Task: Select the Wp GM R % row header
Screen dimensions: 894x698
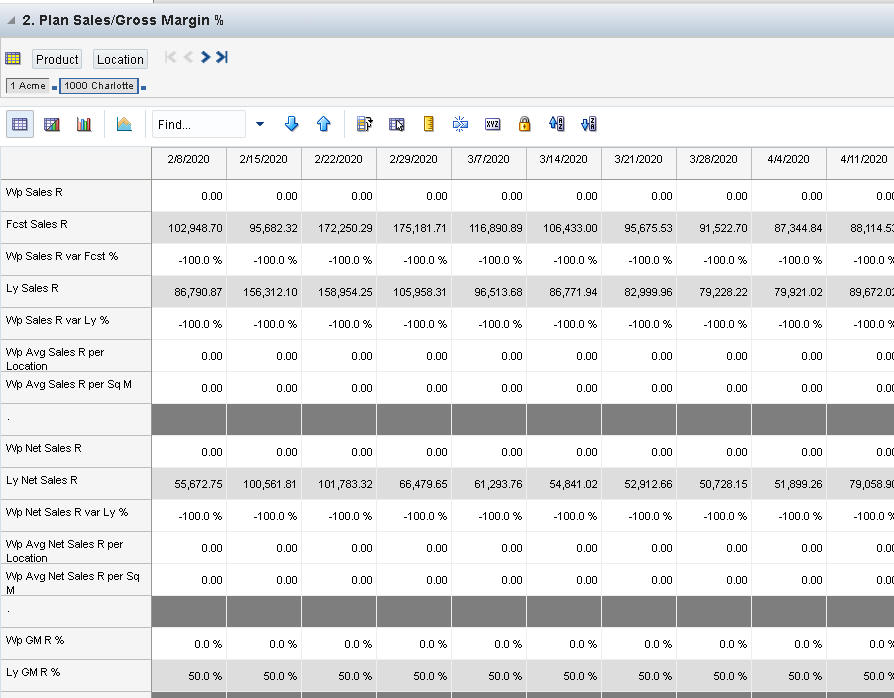Action: (x=76, y=644)
